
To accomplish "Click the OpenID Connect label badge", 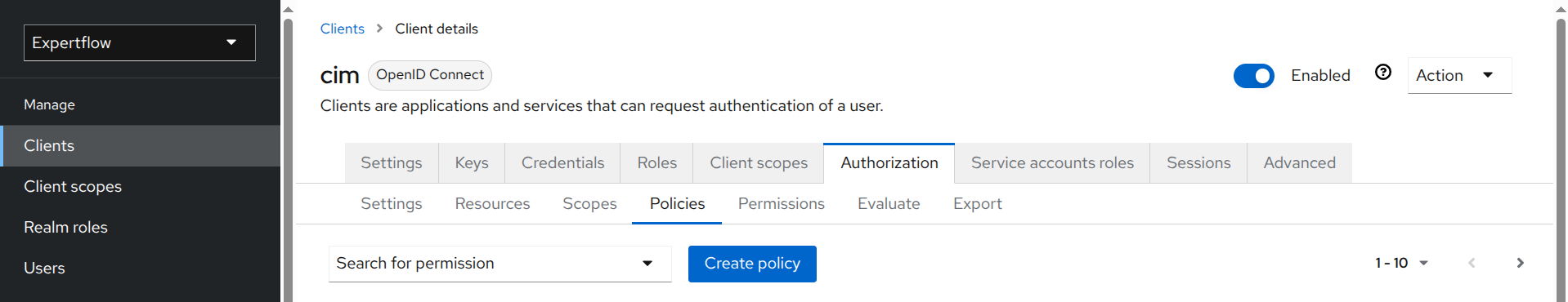I will point(430,74).
